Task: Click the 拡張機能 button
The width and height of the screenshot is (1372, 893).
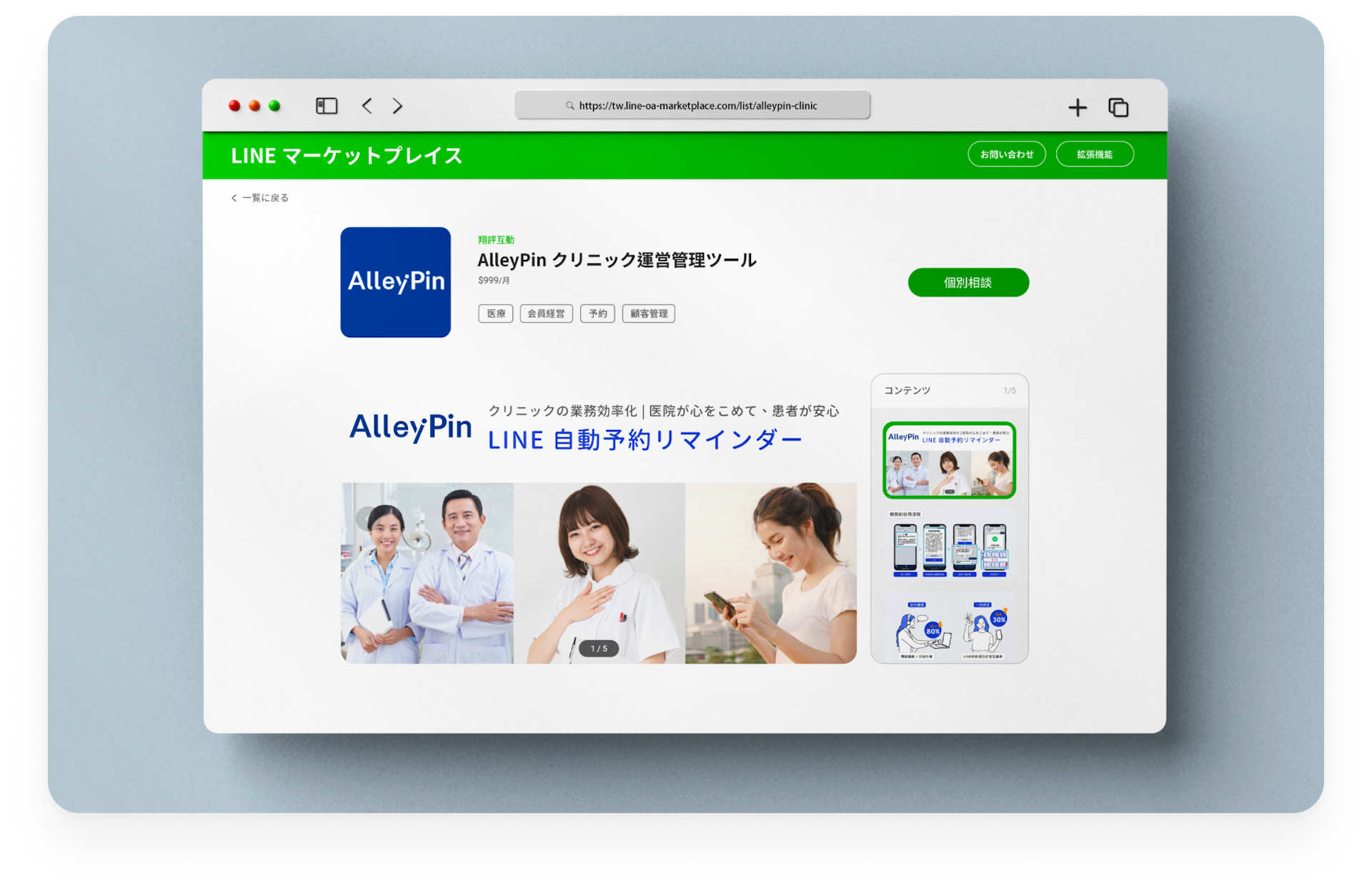Action: click(x=1095, y=154)
